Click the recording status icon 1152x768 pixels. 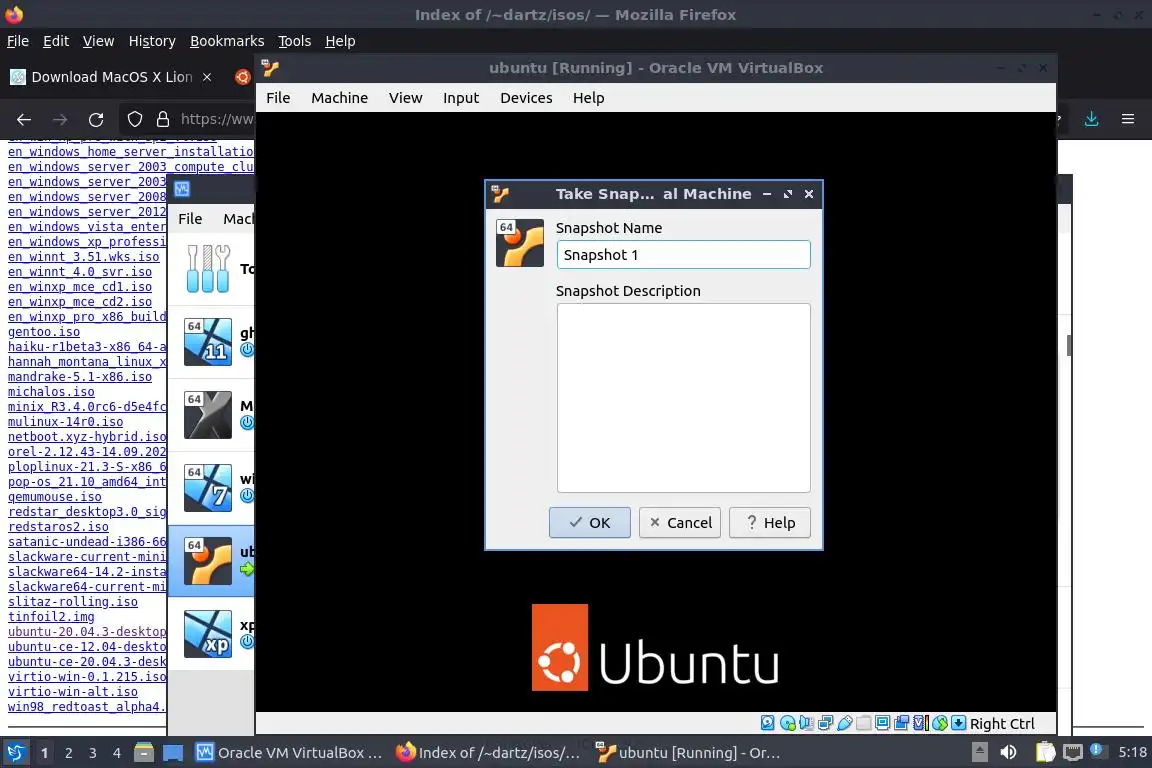(901, 723)
